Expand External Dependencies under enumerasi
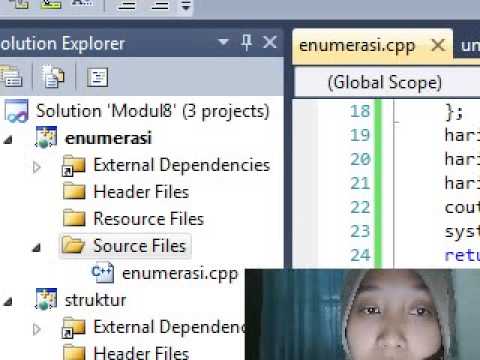The width and height of the screenshot is (480, 360). coord(37,167)
